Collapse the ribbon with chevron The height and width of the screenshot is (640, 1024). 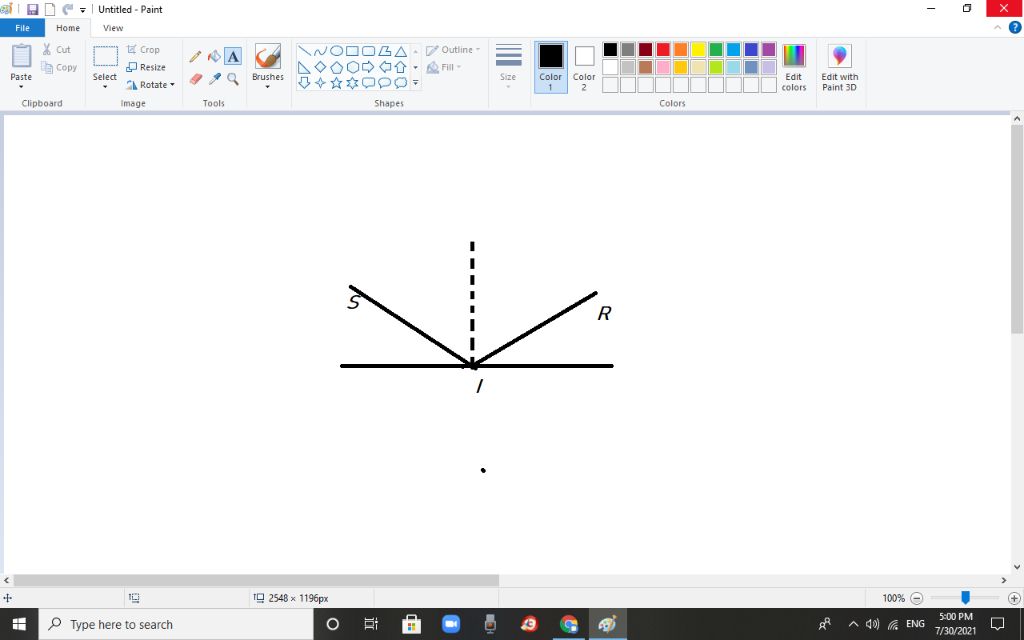coord(997,27)
